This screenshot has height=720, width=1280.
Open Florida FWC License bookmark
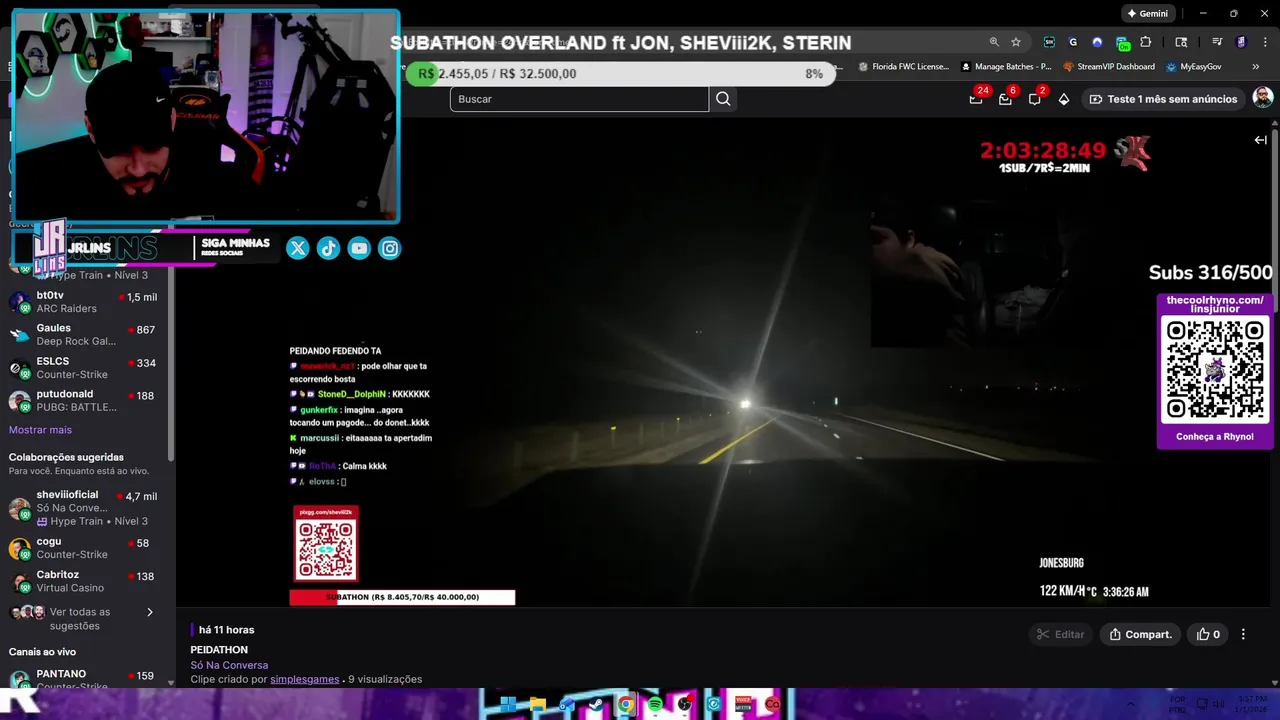point(903,67)
